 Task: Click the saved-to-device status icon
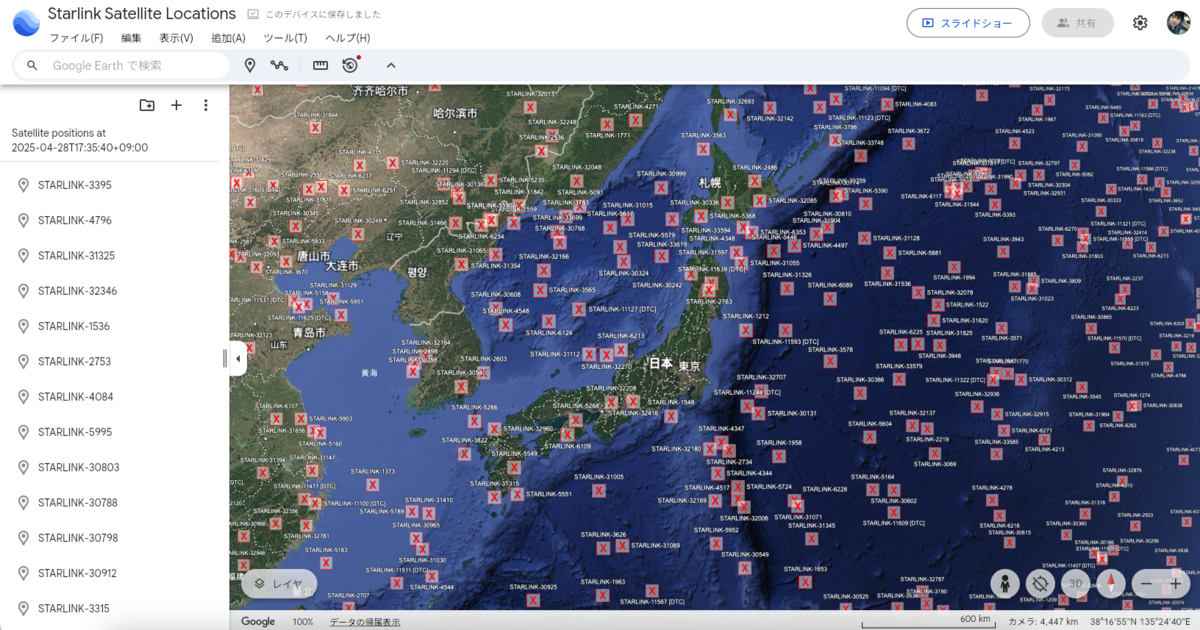tap(253, 14)
